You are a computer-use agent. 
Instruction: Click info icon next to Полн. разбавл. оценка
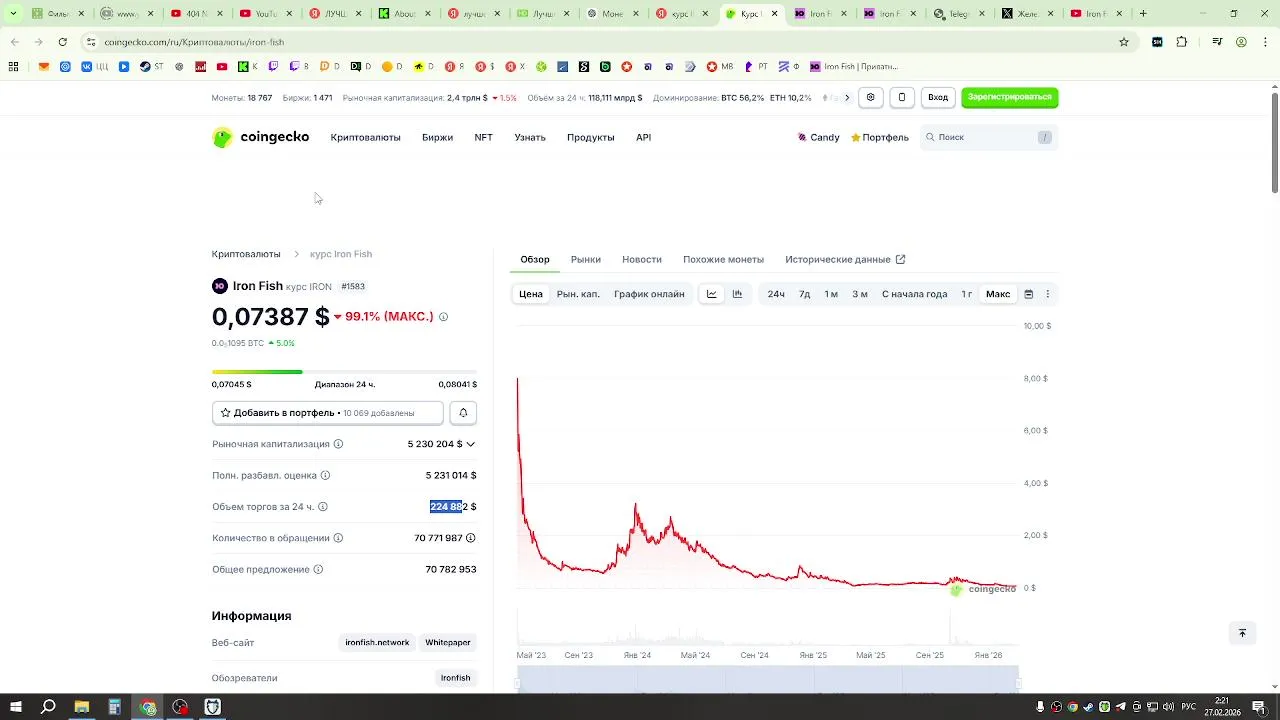point(325,476)
